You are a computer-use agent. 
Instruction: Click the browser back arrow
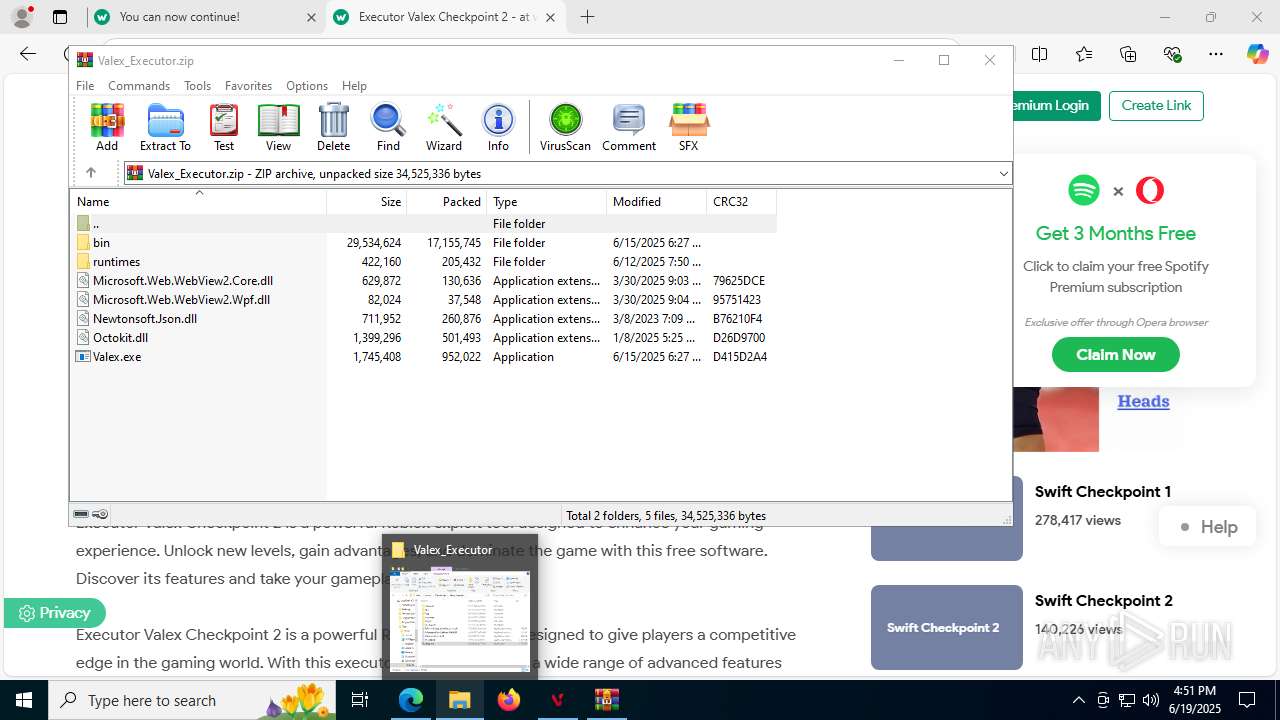pyautogui.click(x=28, y=54)
